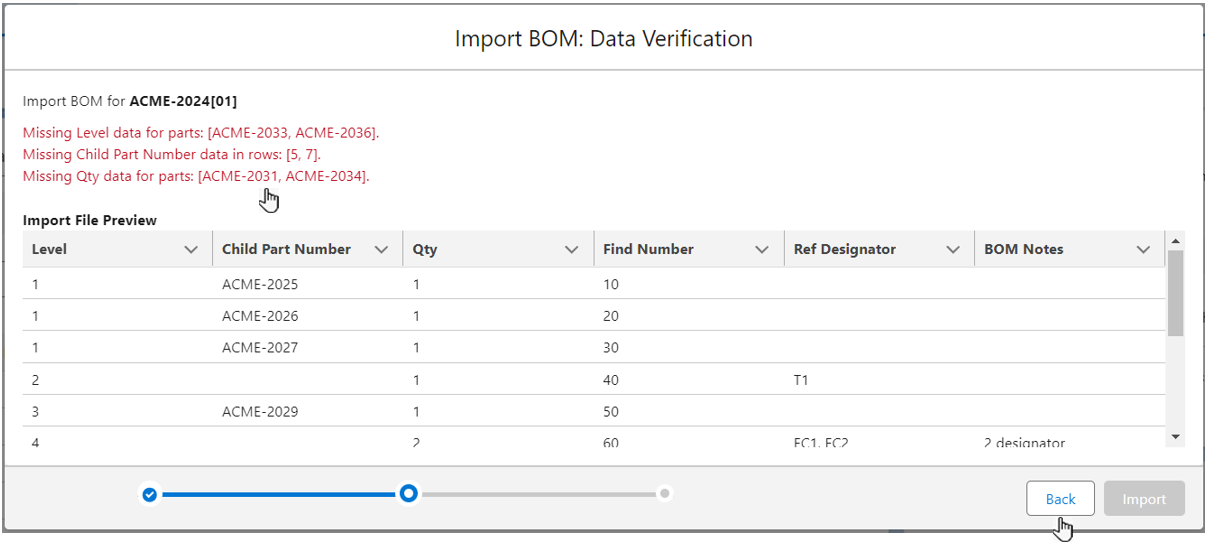The image size is (1206, 543).
Task: Click the Level column header label
Action: coord(50,250)
